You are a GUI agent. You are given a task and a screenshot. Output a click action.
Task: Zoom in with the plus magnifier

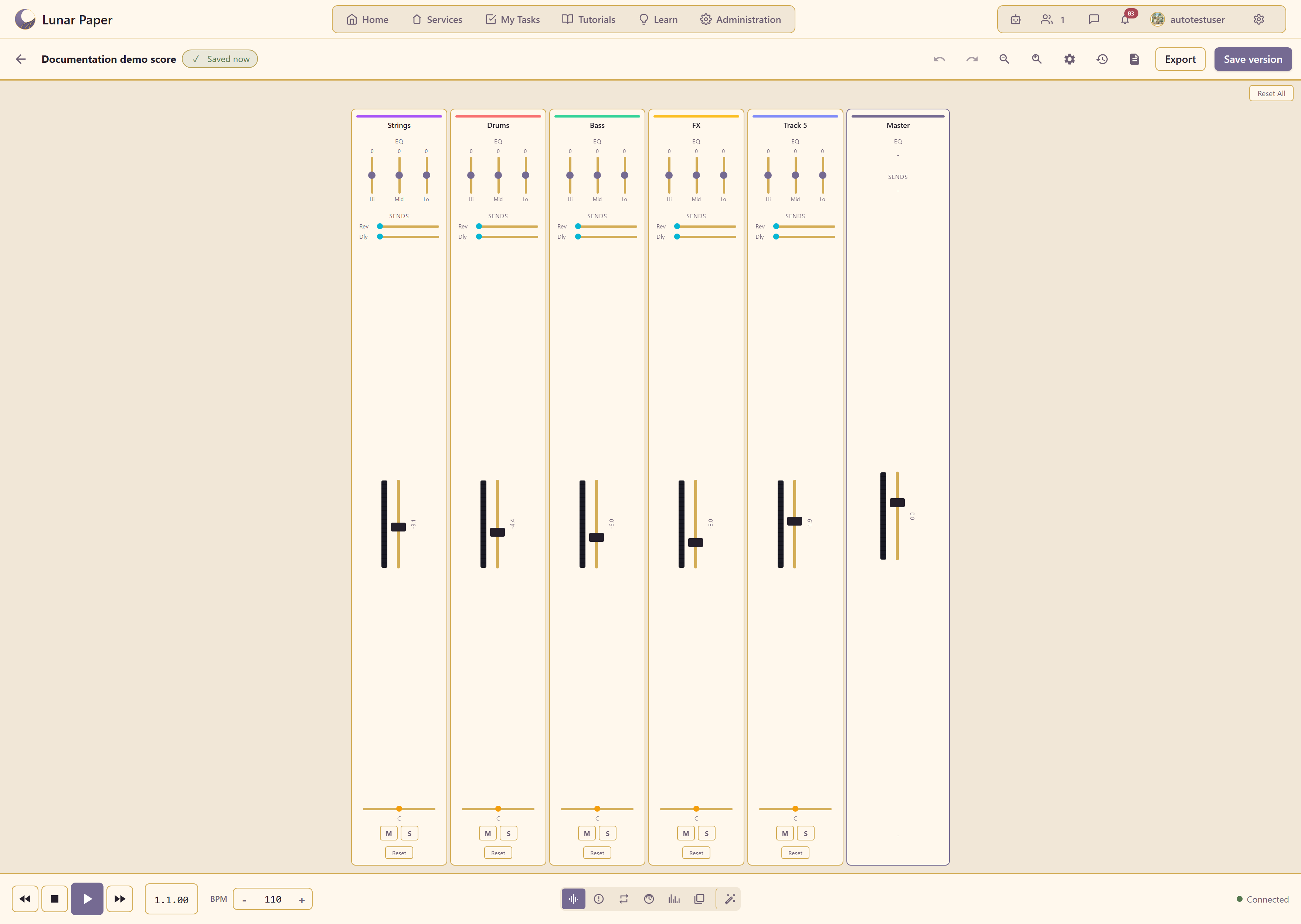[x=1036, y=59]
